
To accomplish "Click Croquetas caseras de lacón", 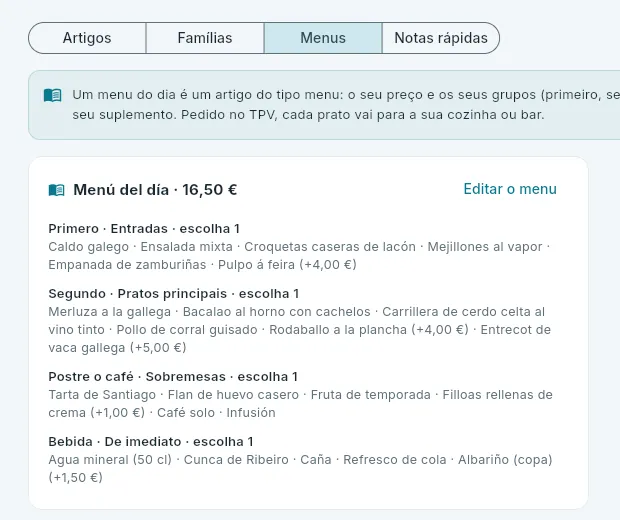I will (x=330, y=247).
